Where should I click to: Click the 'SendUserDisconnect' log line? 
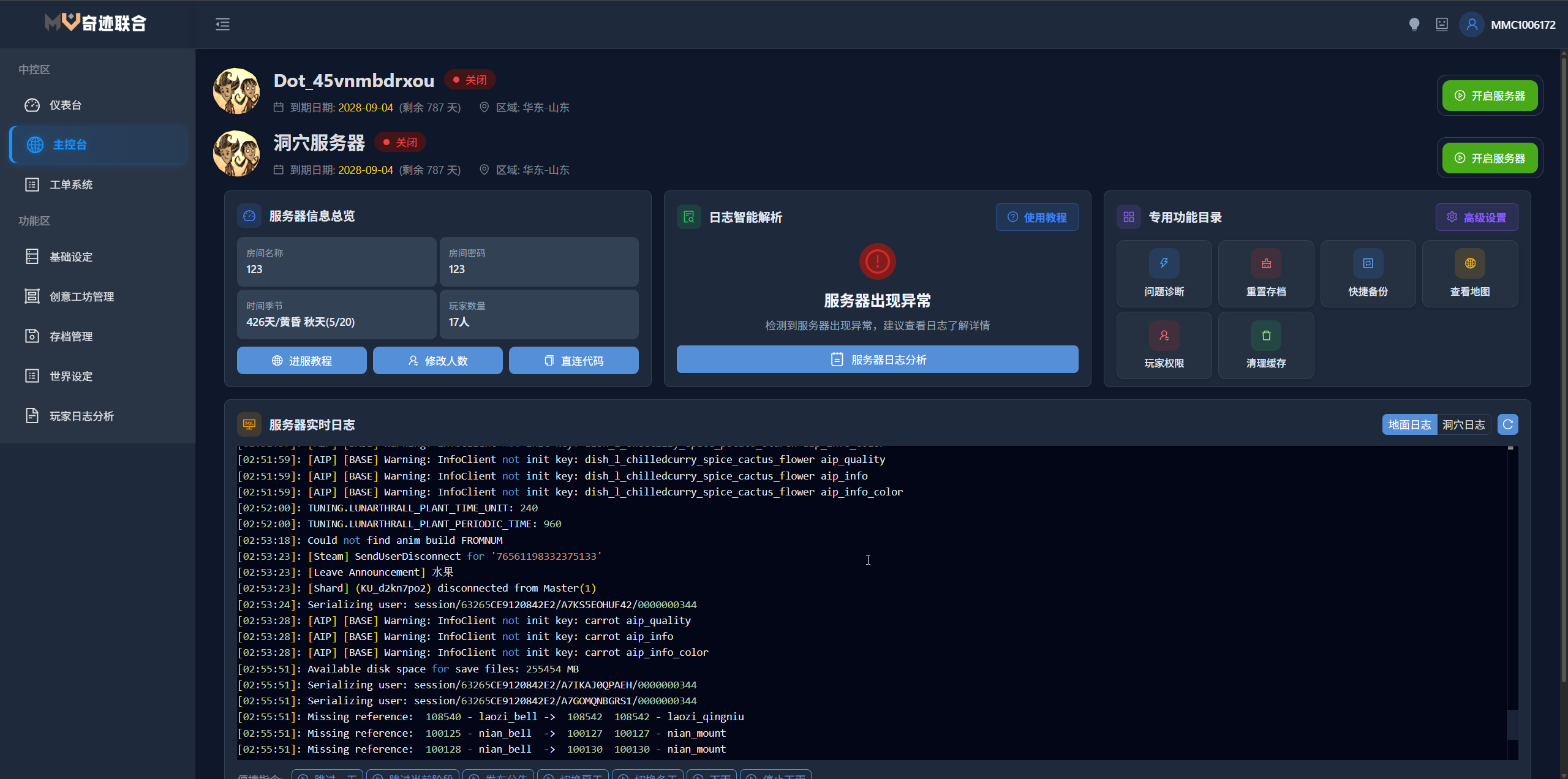coord(420,556)
